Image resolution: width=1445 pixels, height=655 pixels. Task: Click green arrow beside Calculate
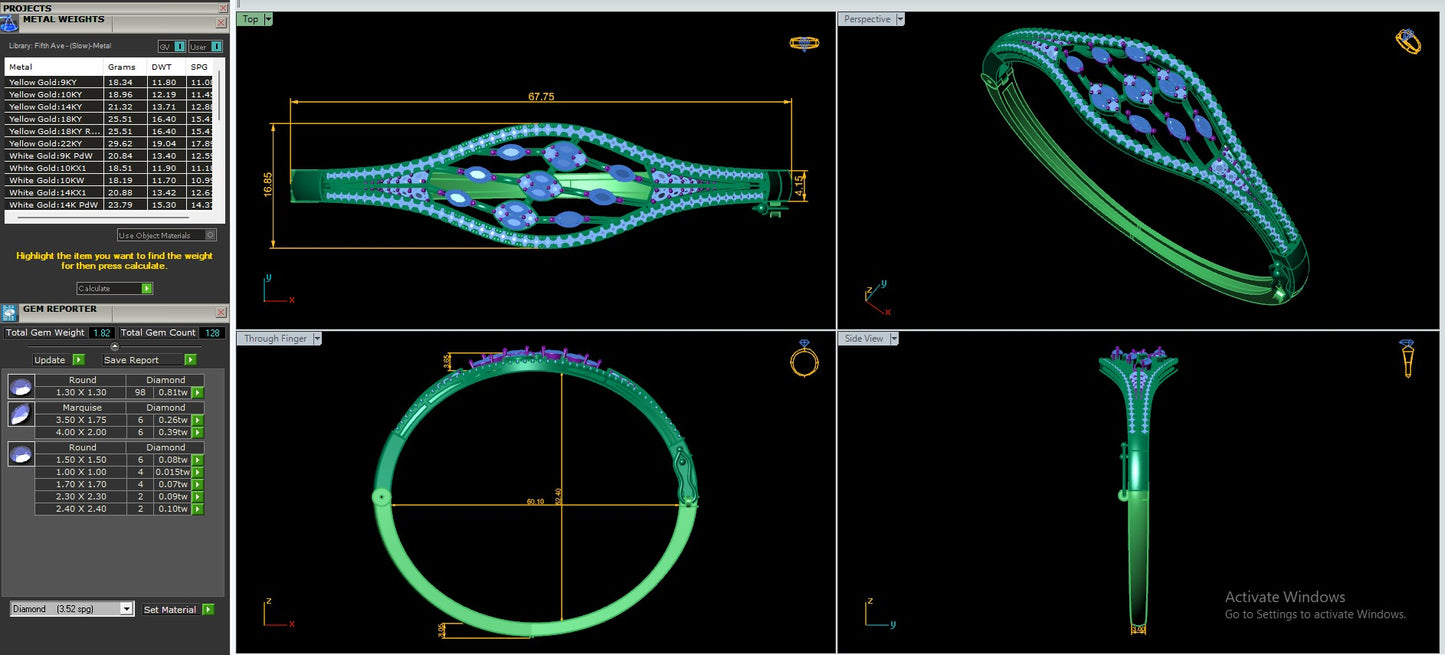tap(147, 288)
